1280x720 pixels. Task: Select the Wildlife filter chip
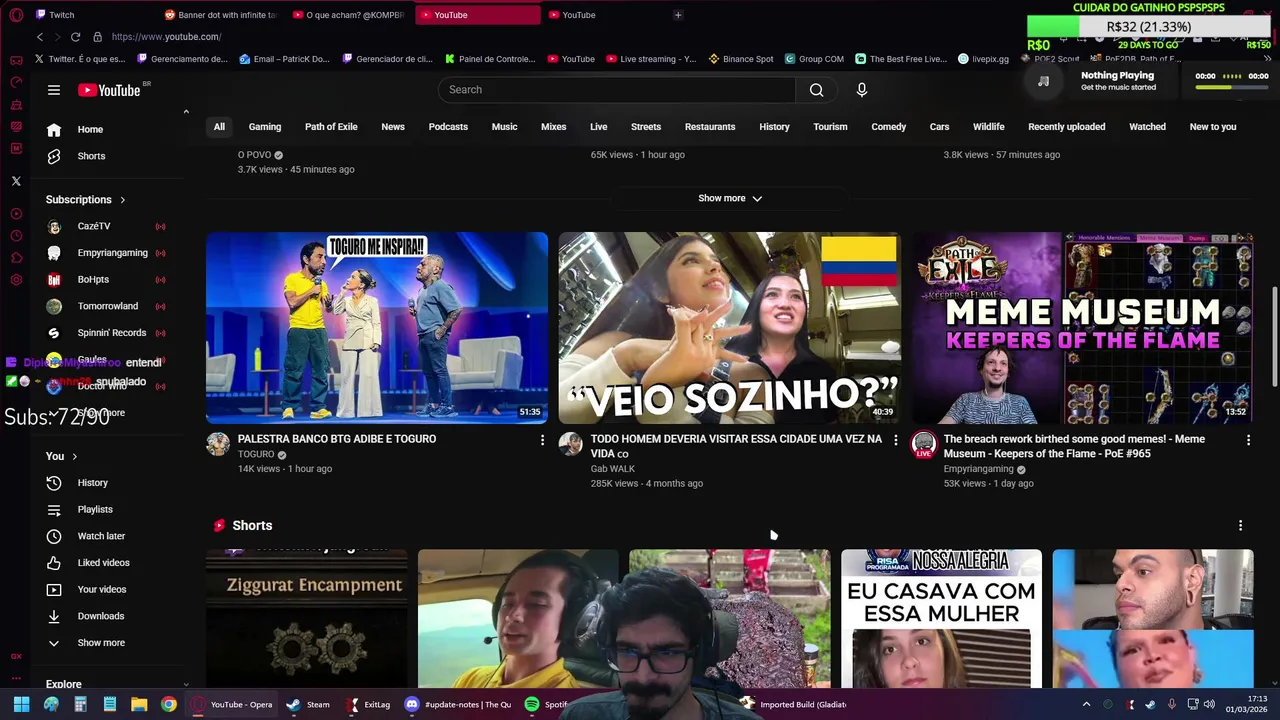pyautogui.click(x=988, y=127)
